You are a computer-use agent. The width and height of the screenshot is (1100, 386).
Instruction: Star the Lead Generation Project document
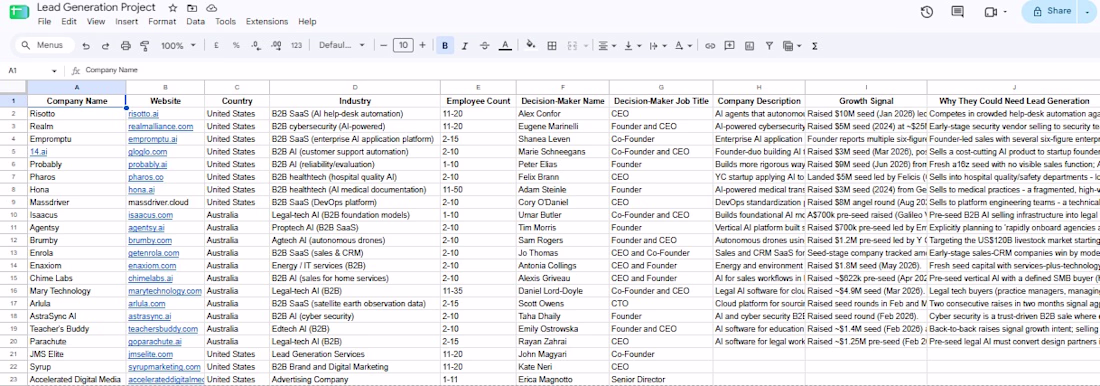pos(173,8)
